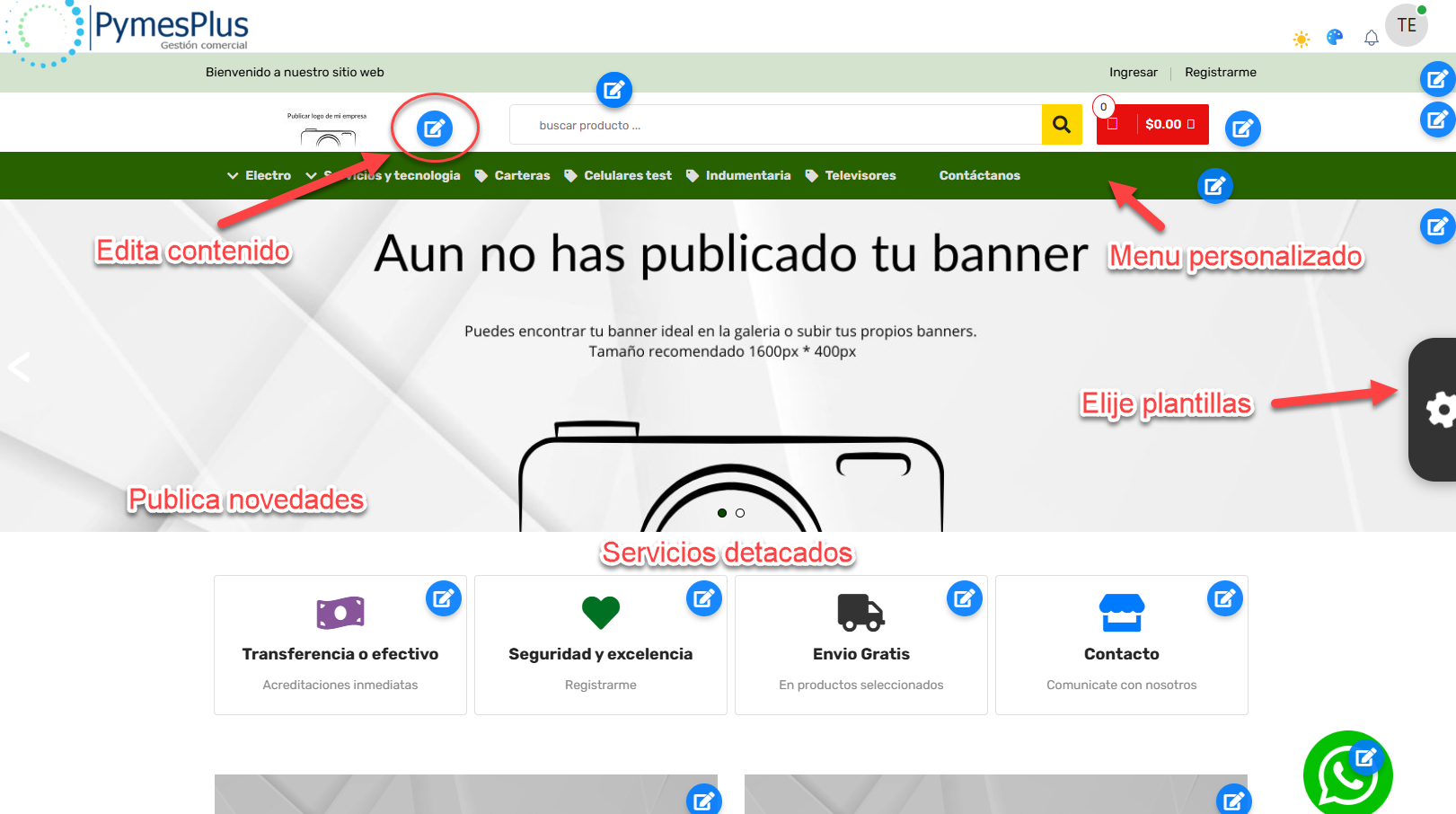
Task: Edit the Contacto service card
Action: (x=1225, y=597)
